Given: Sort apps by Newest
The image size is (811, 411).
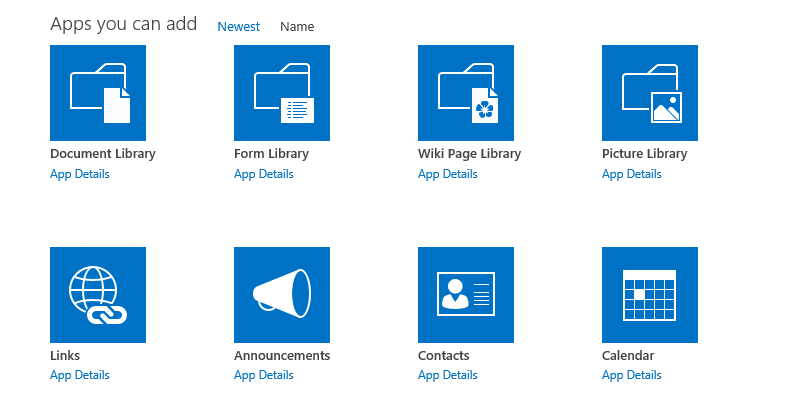Looking at the screenshot, I should tap(239, 27).
